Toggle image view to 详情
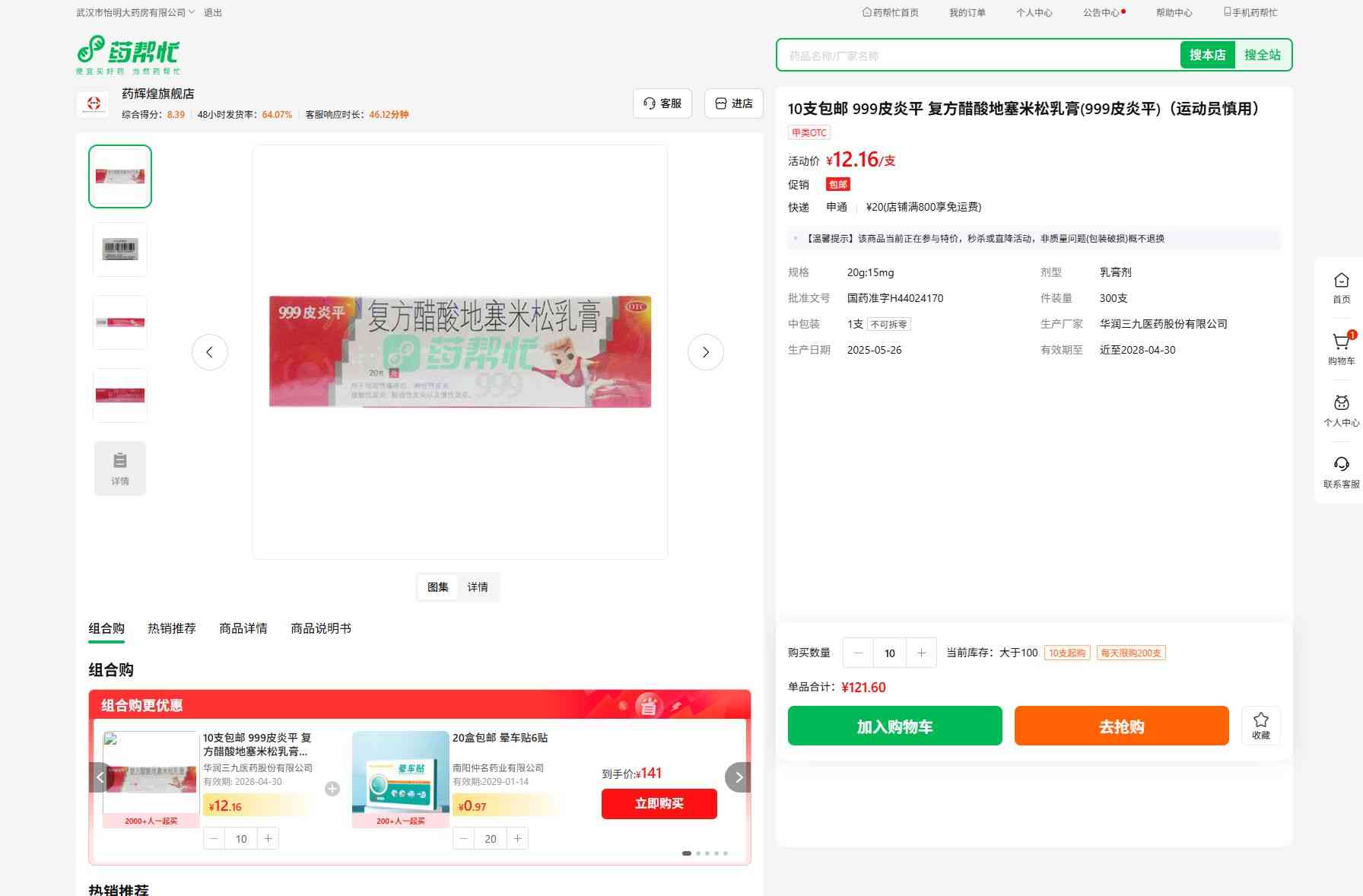Screen dimensions: 1363x896 click(x=477, y=587)
